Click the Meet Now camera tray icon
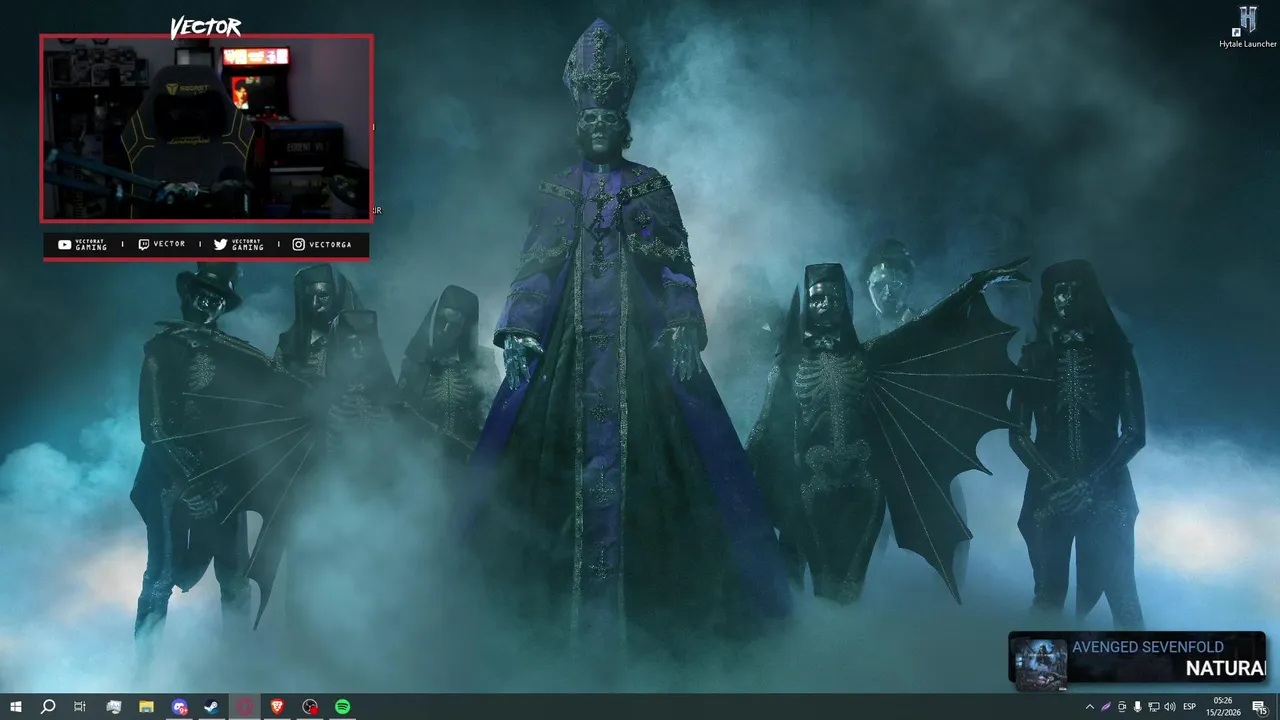 tap(1122, 707)
